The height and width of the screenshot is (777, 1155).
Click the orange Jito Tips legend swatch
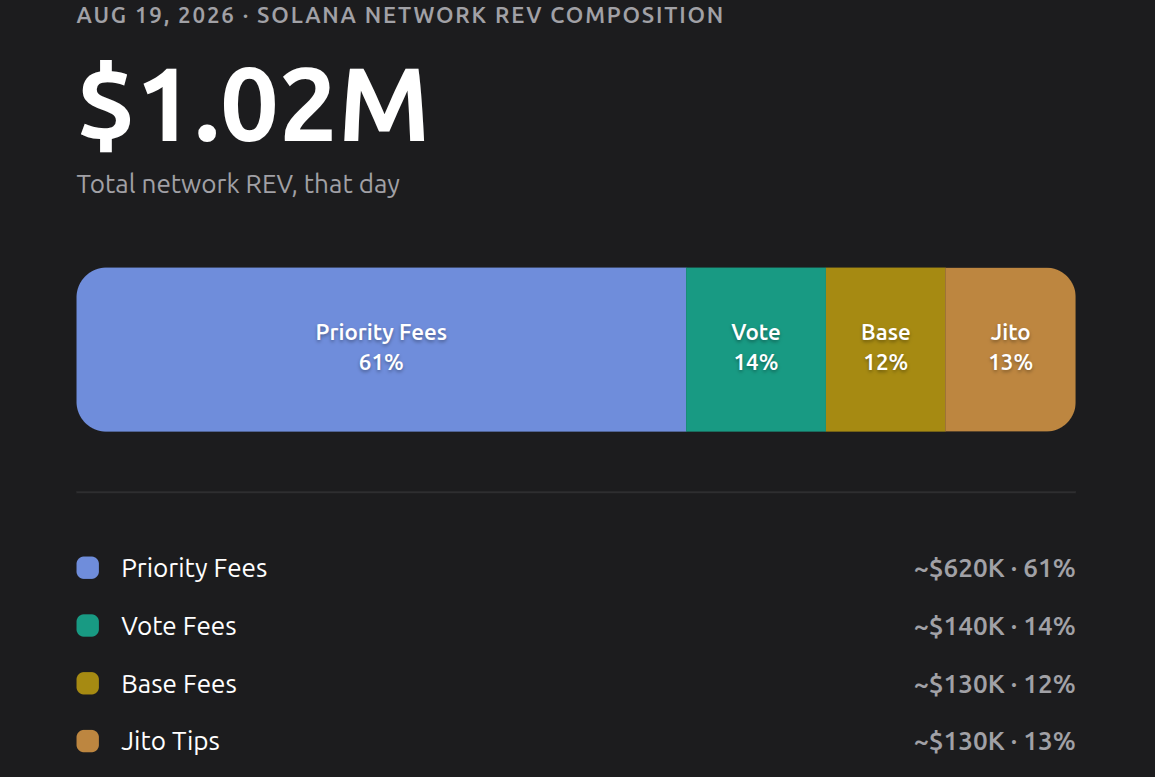click(x=88, y=741)
